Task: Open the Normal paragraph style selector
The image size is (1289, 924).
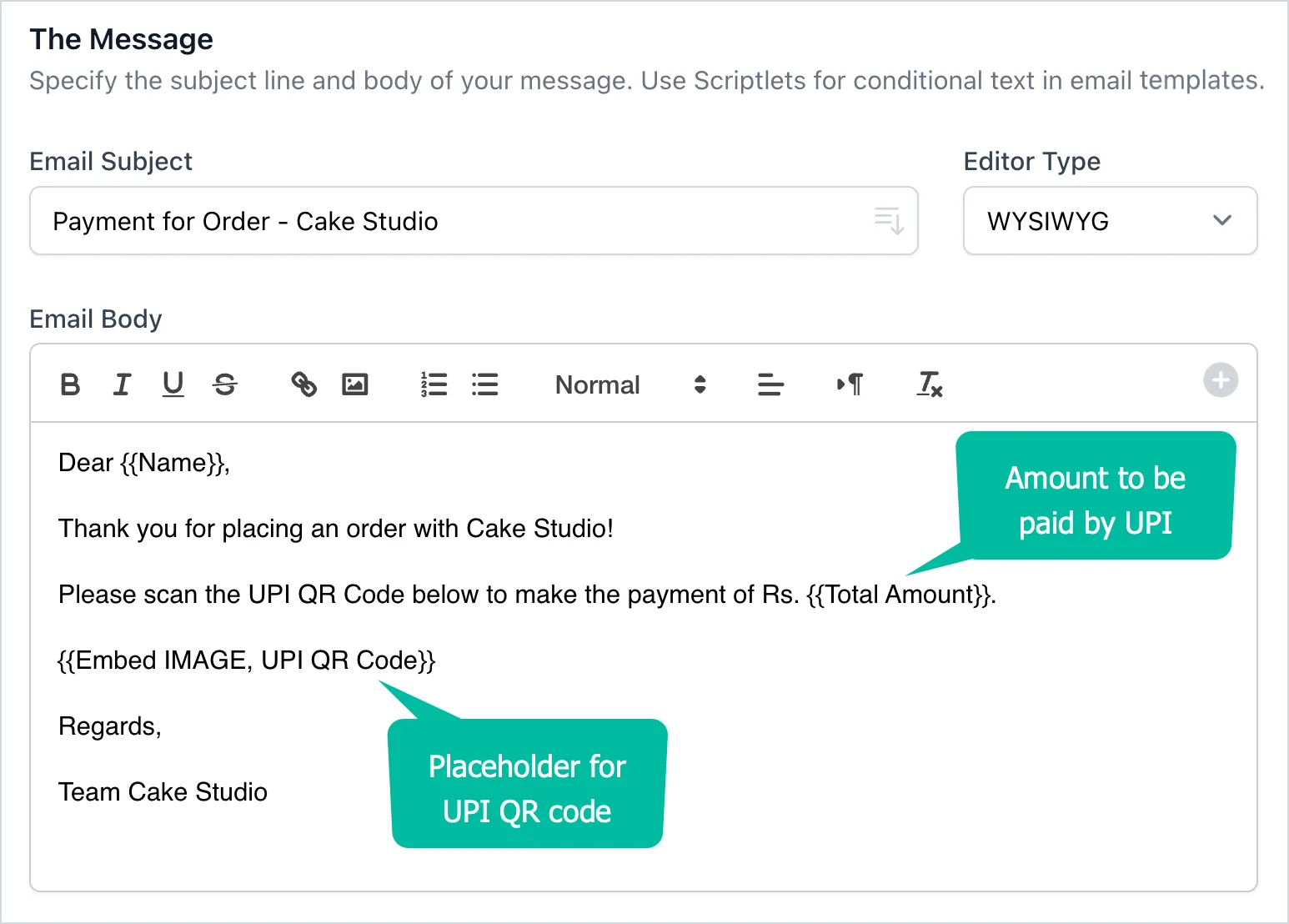Action: pos(597,384)
